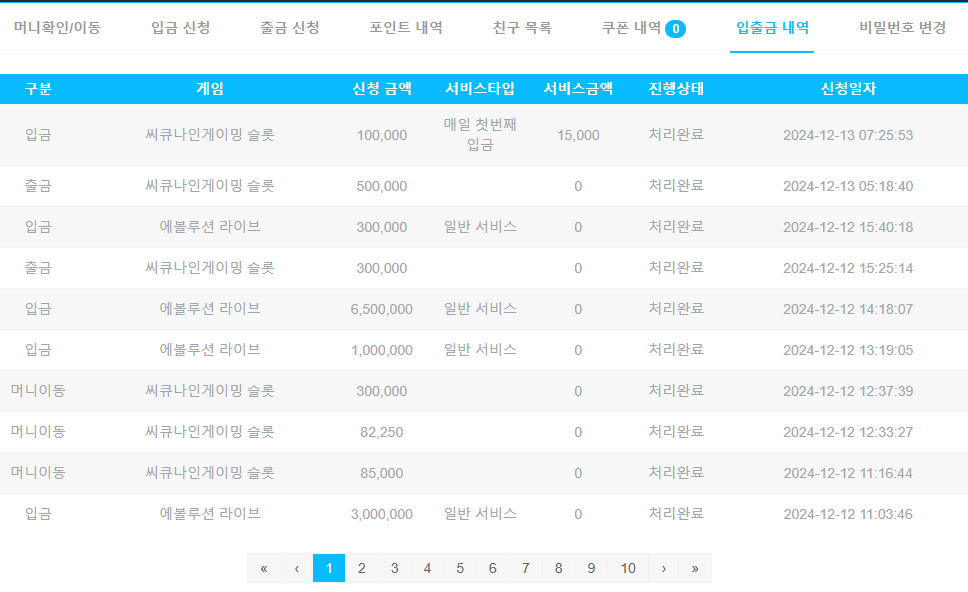968x592 pixels.
Task: Click the date 2024-12-12 11:03:46
Action: tap(848, 514)
